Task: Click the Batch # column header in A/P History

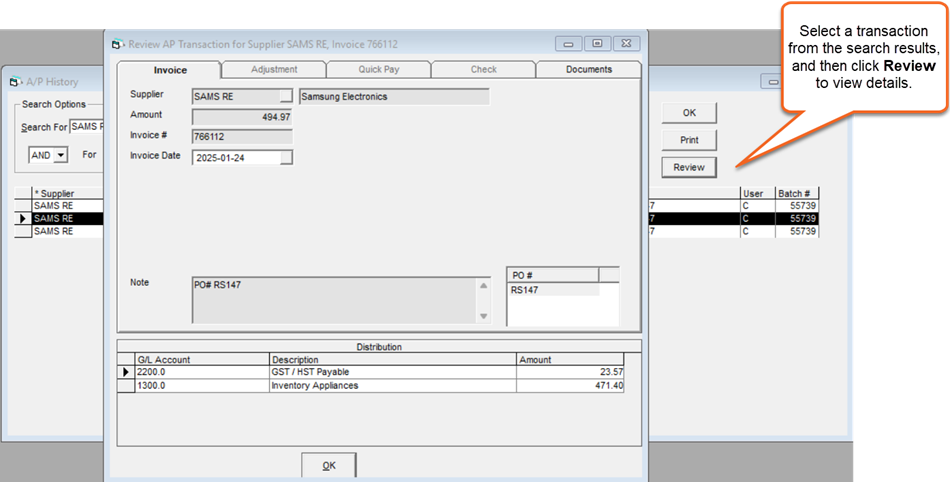Action: (x=797, y=193)
